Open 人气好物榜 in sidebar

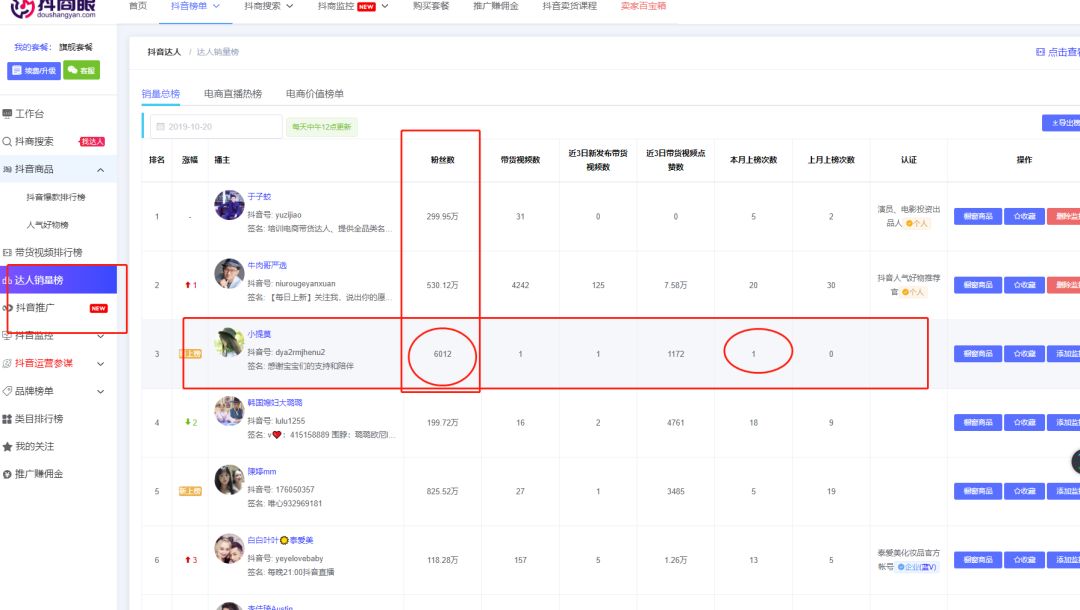tap(48, 225)
